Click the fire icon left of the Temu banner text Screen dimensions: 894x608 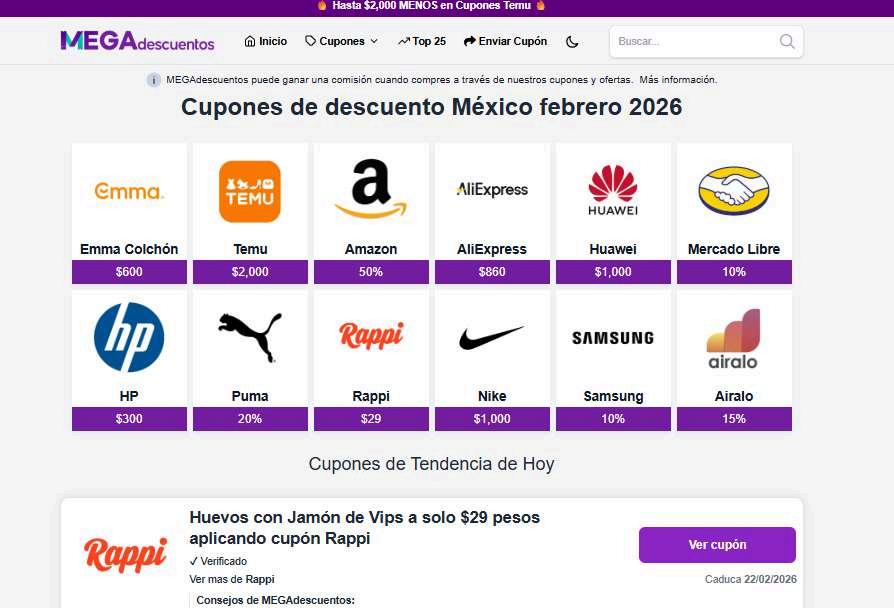pos(322,6)
